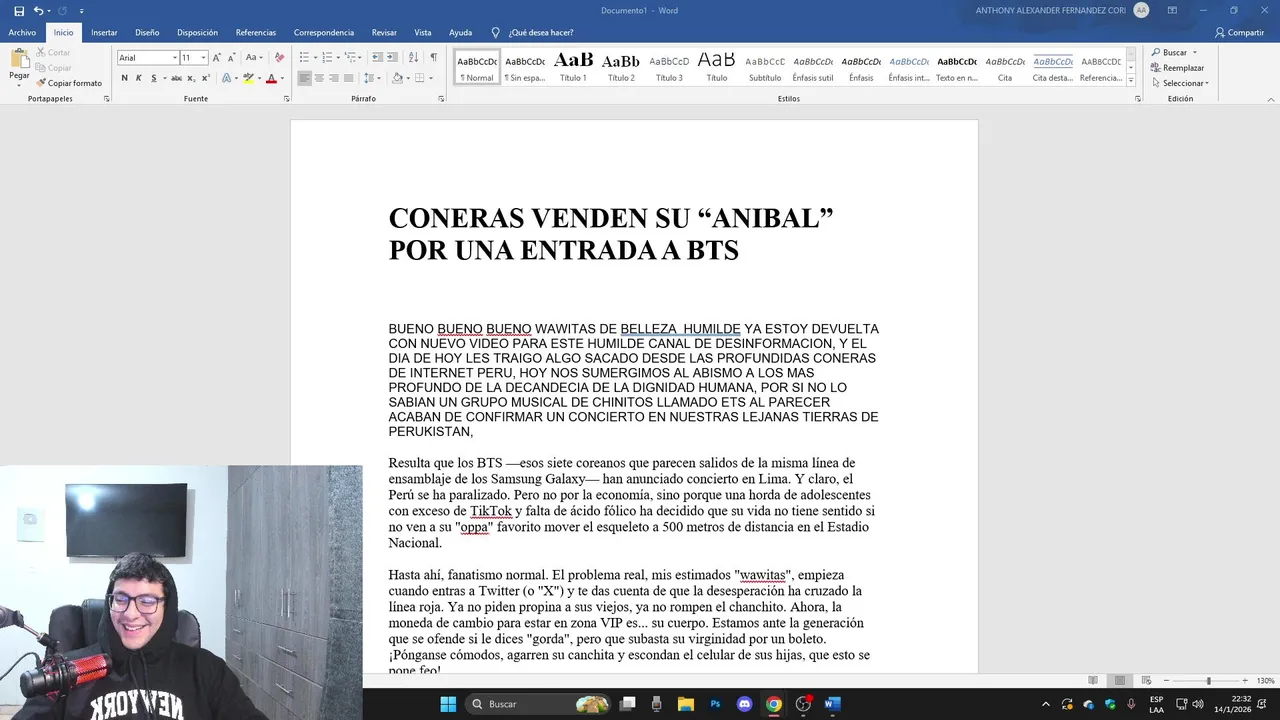Click the yellow highlight color button

point(249,78)
